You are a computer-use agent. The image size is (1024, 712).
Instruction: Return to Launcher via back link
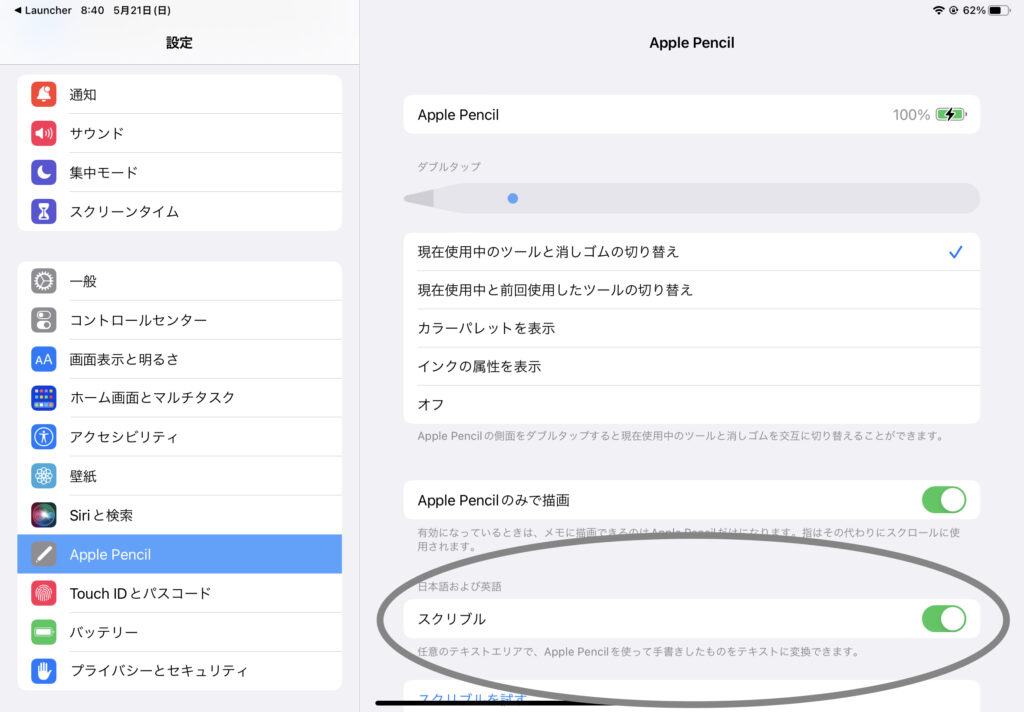43,10
